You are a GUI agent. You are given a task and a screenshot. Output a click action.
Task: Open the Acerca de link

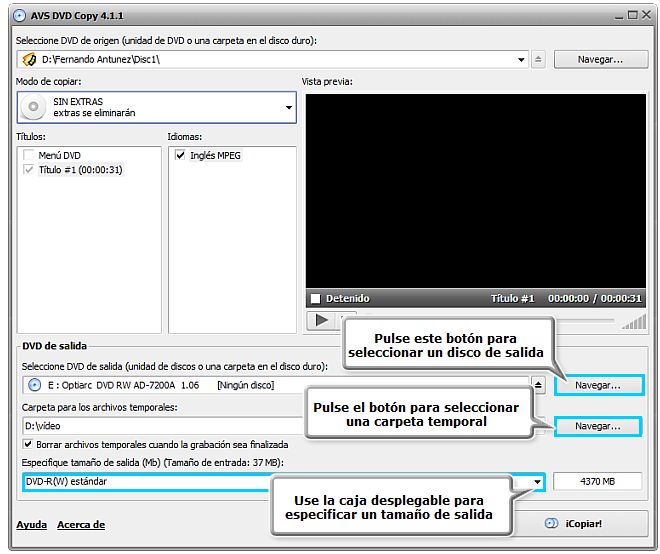pyautogui.click(x=81, y=525)
